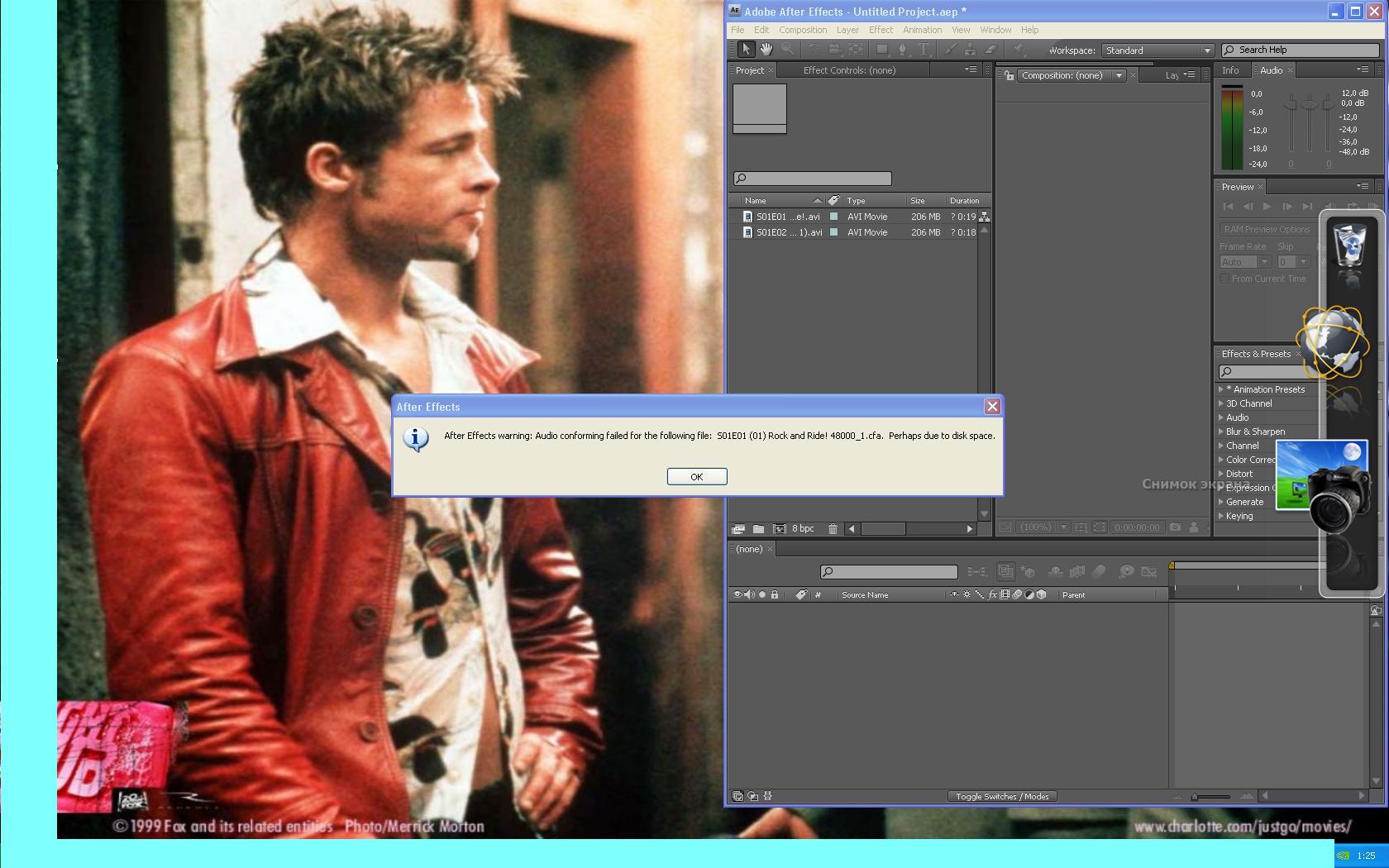Open the Composition menu in menu bar
This screenshot has width=1389, height=868.
tap(802, 30)
